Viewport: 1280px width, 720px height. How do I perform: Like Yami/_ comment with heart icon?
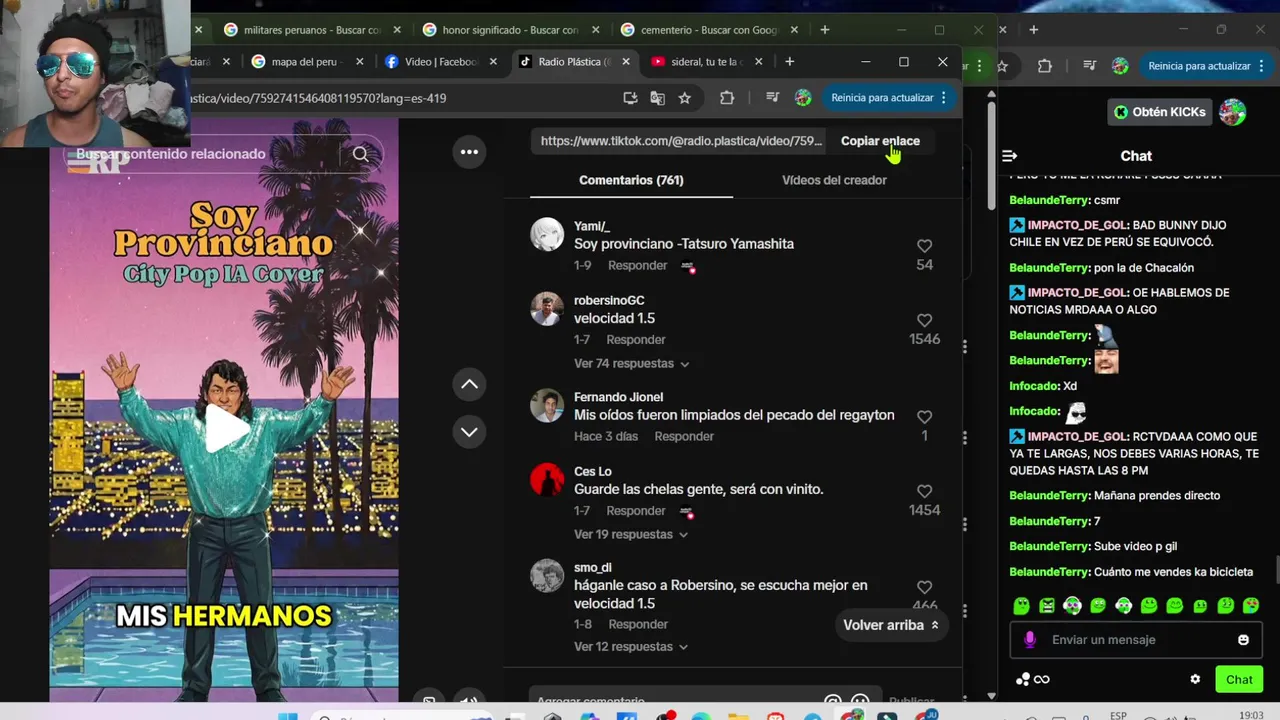point(924,246)
